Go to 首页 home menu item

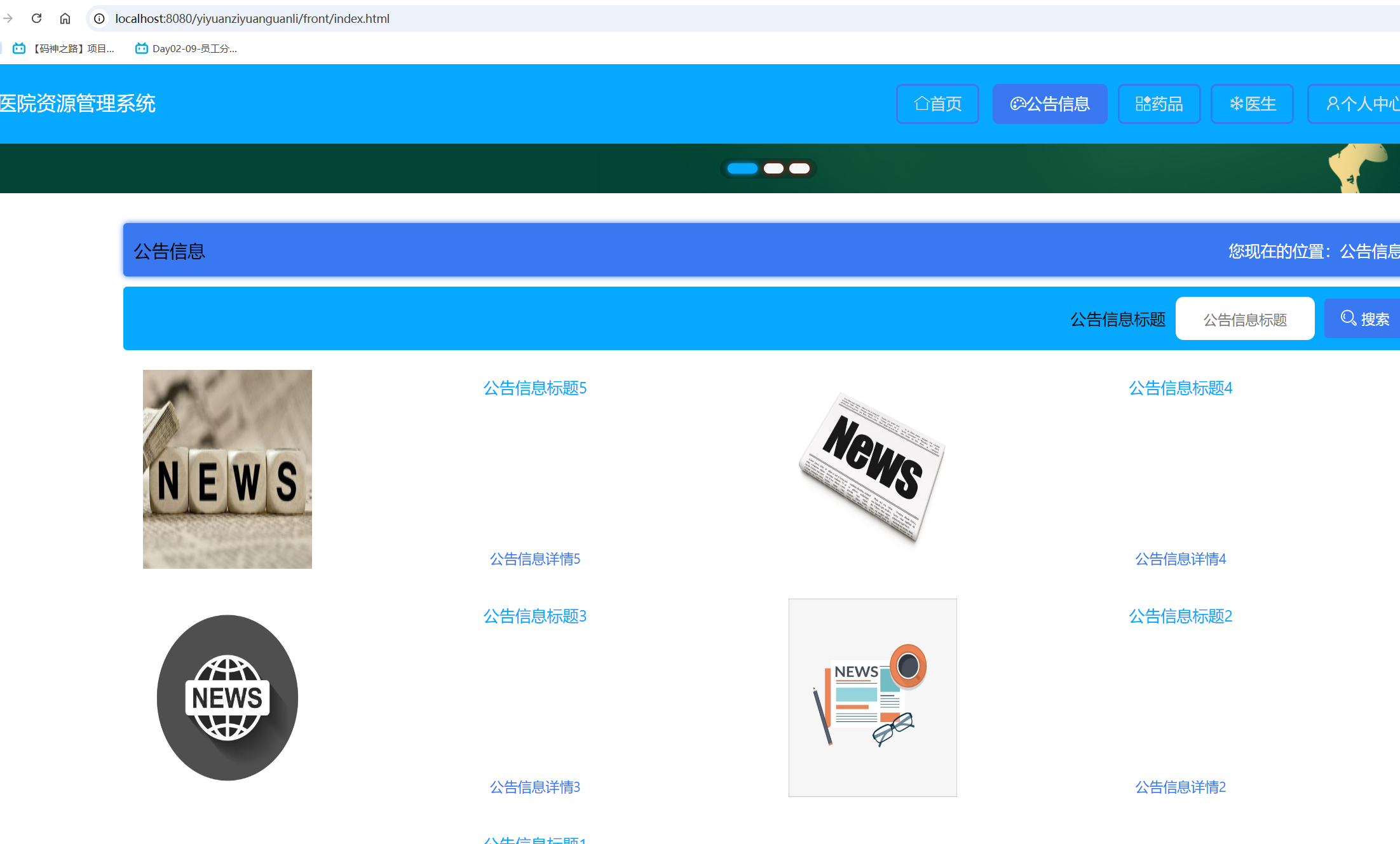pos(937,104)
